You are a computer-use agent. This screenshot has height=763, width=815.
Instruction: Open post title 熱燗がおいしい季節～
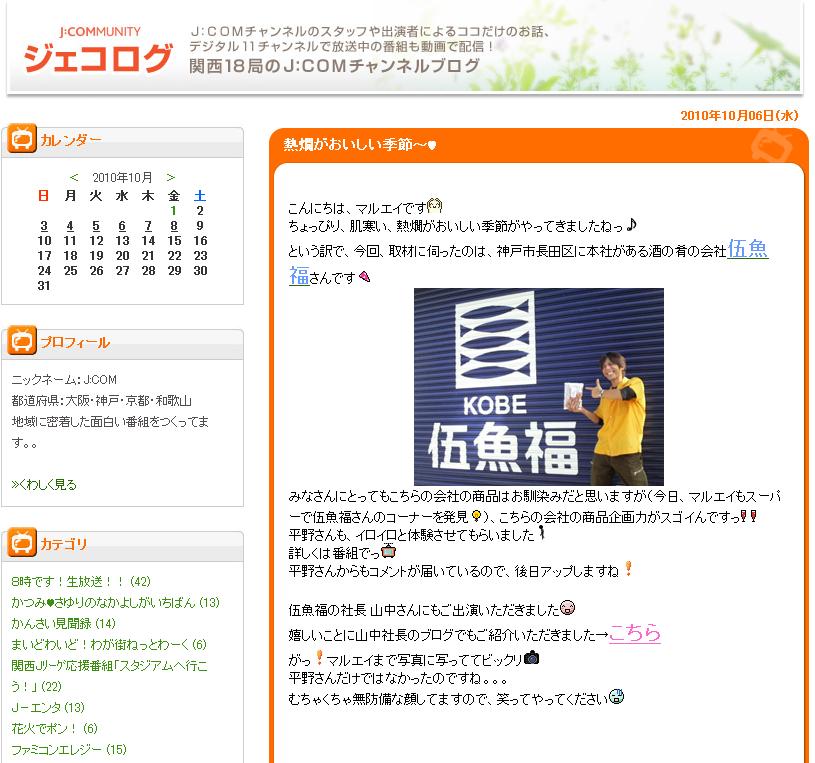click(360, 144)
